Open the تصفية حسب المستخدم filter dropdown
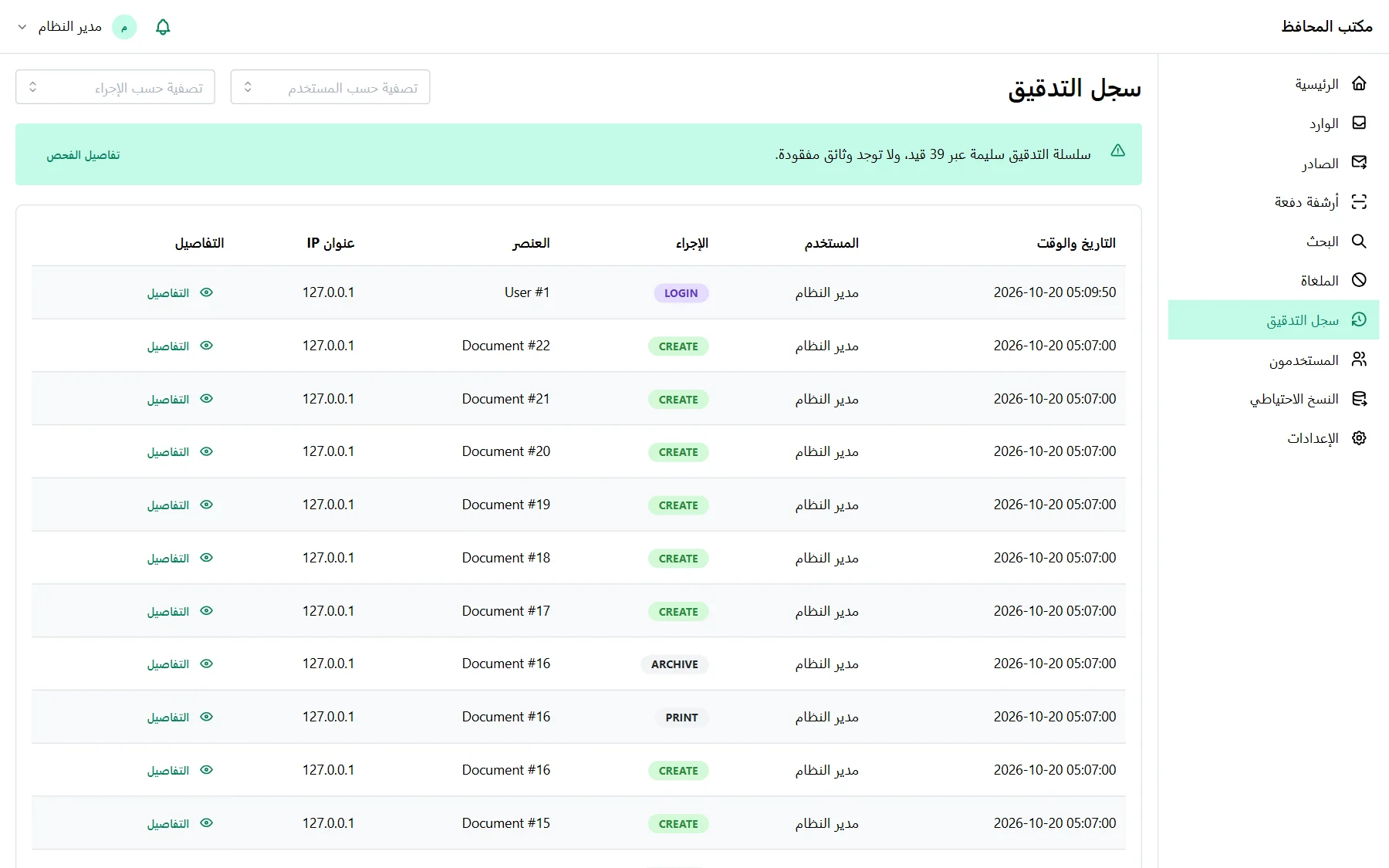 pos(330,87)
